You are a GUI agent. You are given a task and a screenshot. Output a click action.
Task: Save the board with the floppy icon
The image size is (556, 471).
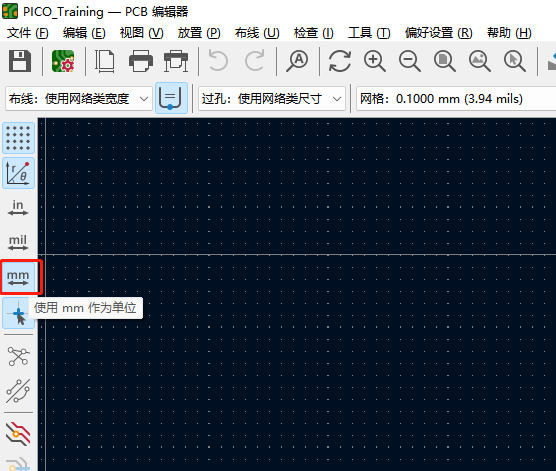point(20,61)
